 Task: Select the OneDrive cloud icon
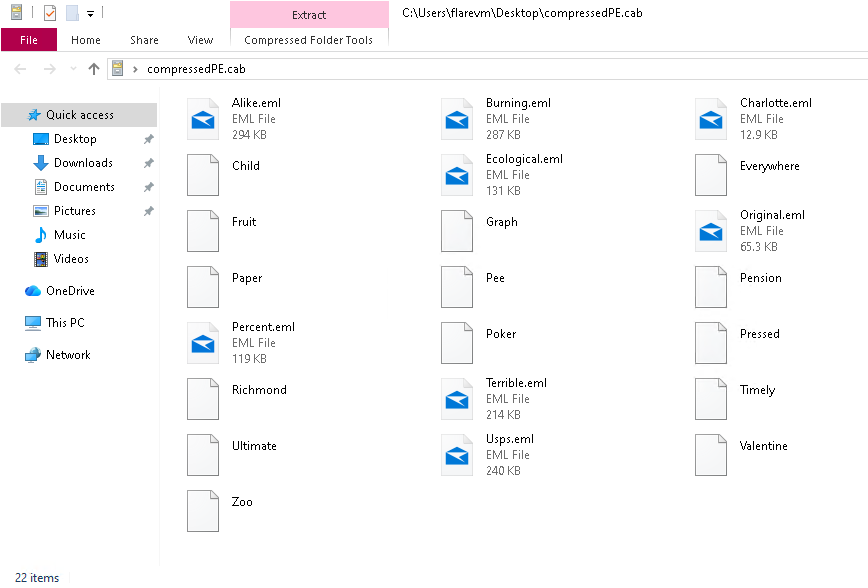(33, 291)
